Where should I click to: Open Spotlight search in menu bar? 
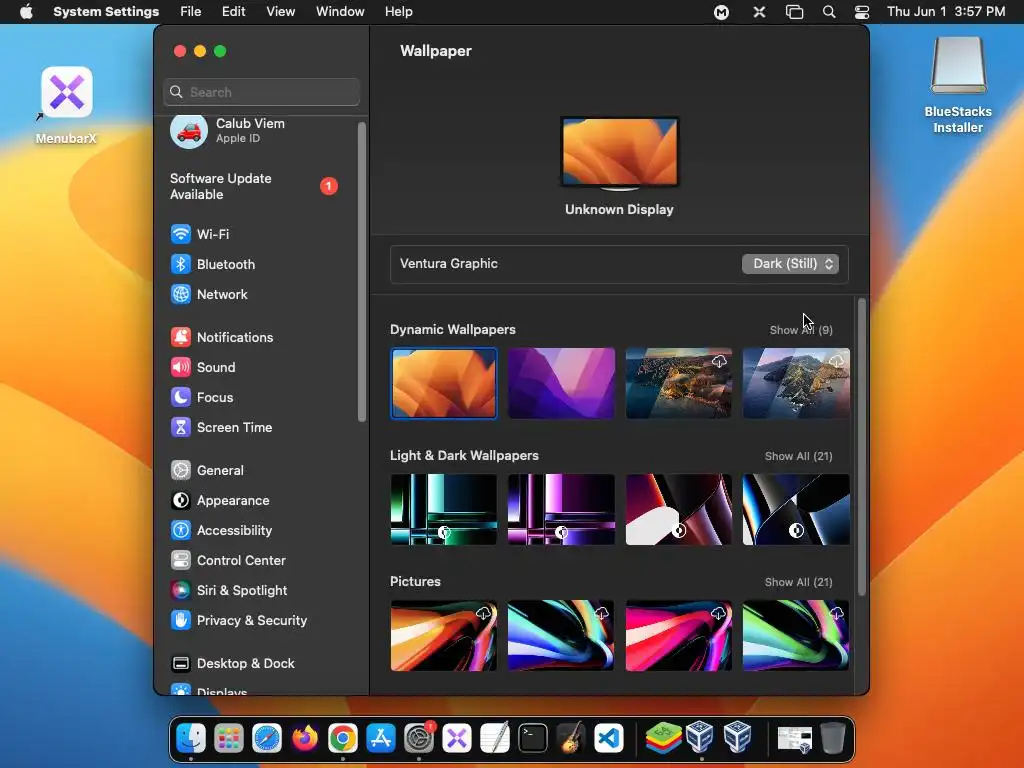(x=829, y=12)
